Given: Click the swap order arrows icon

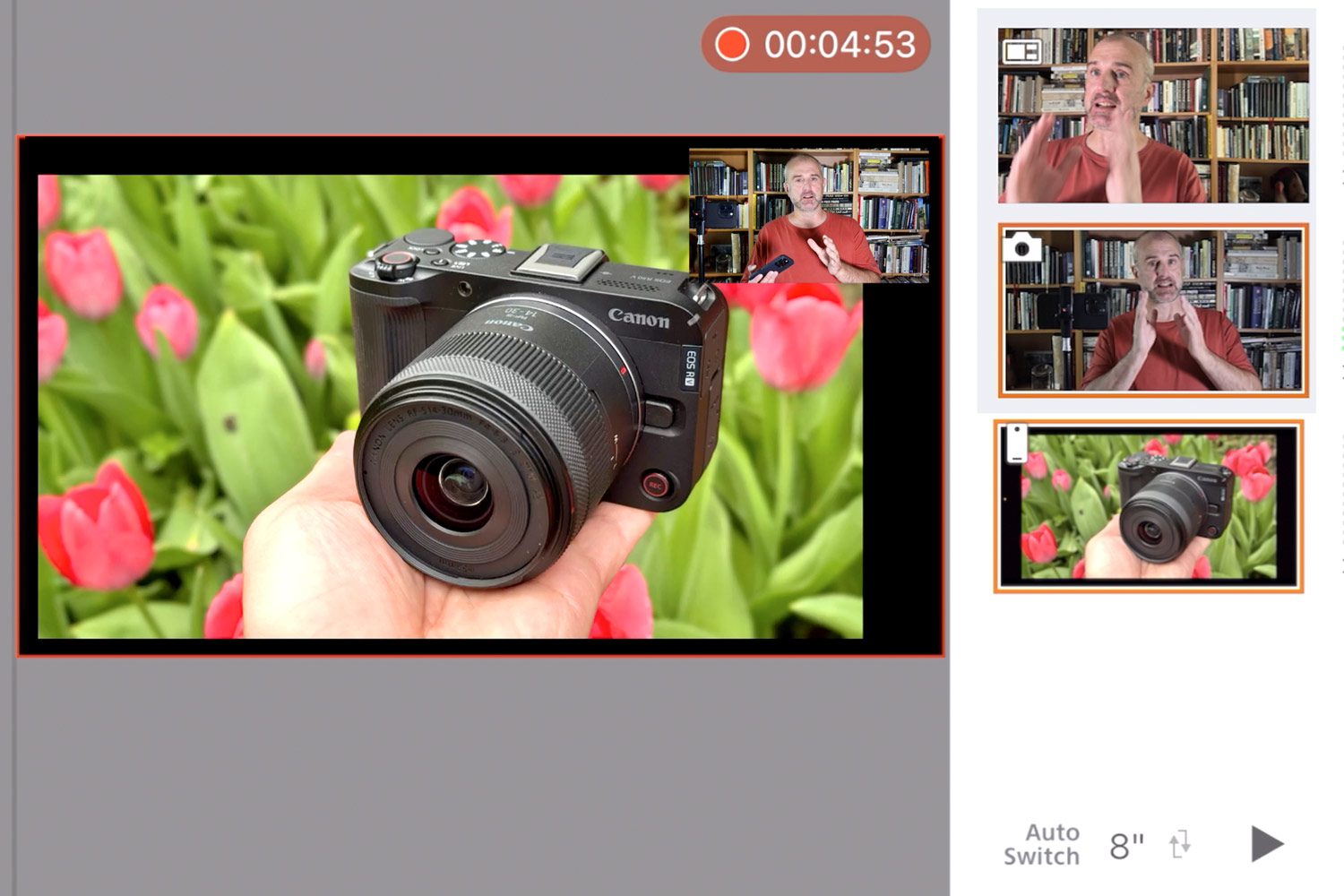Looking at the screenshot, I should (1180, 844).
